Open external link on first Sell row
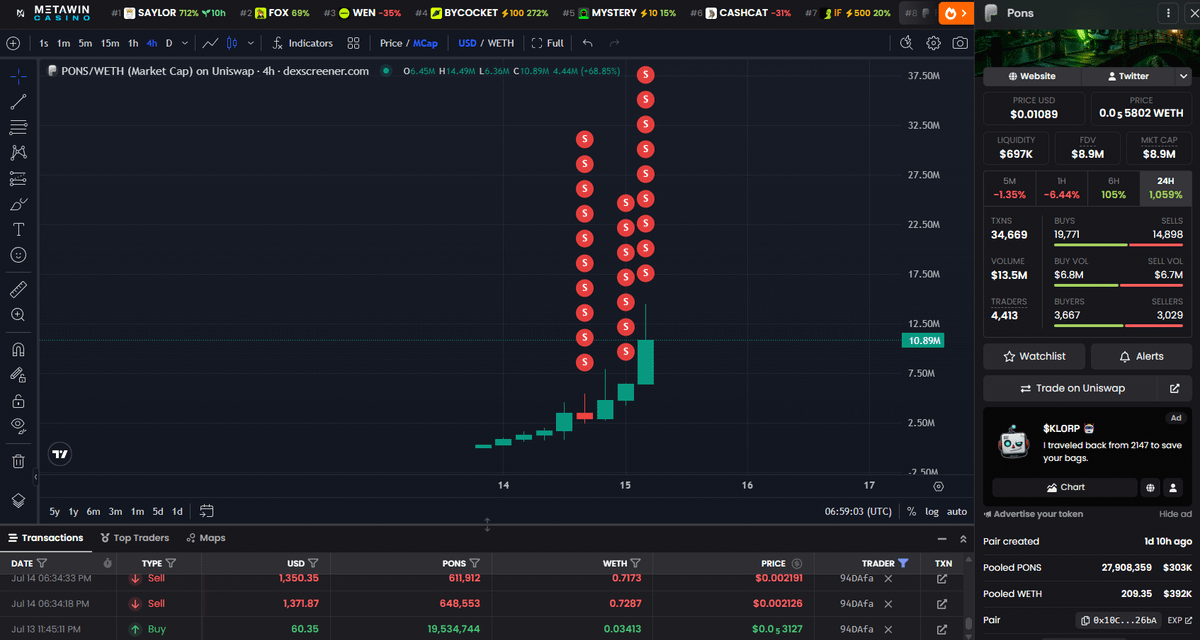This screenshot has width=1200, height=640. click(941, 578)
